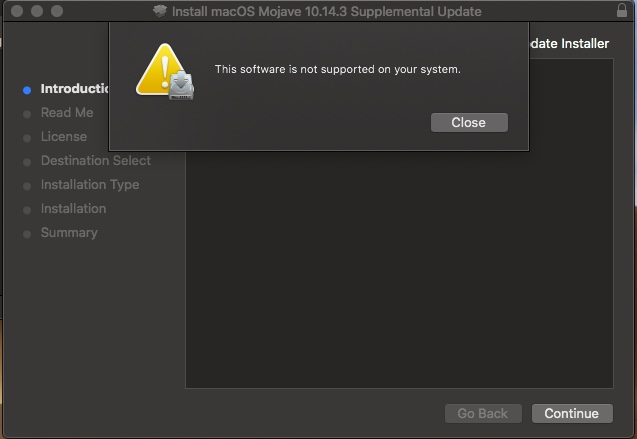The image size is (637, 439).
Task: Click the Read Me step bullet
Action: click(x=27, y=114)
